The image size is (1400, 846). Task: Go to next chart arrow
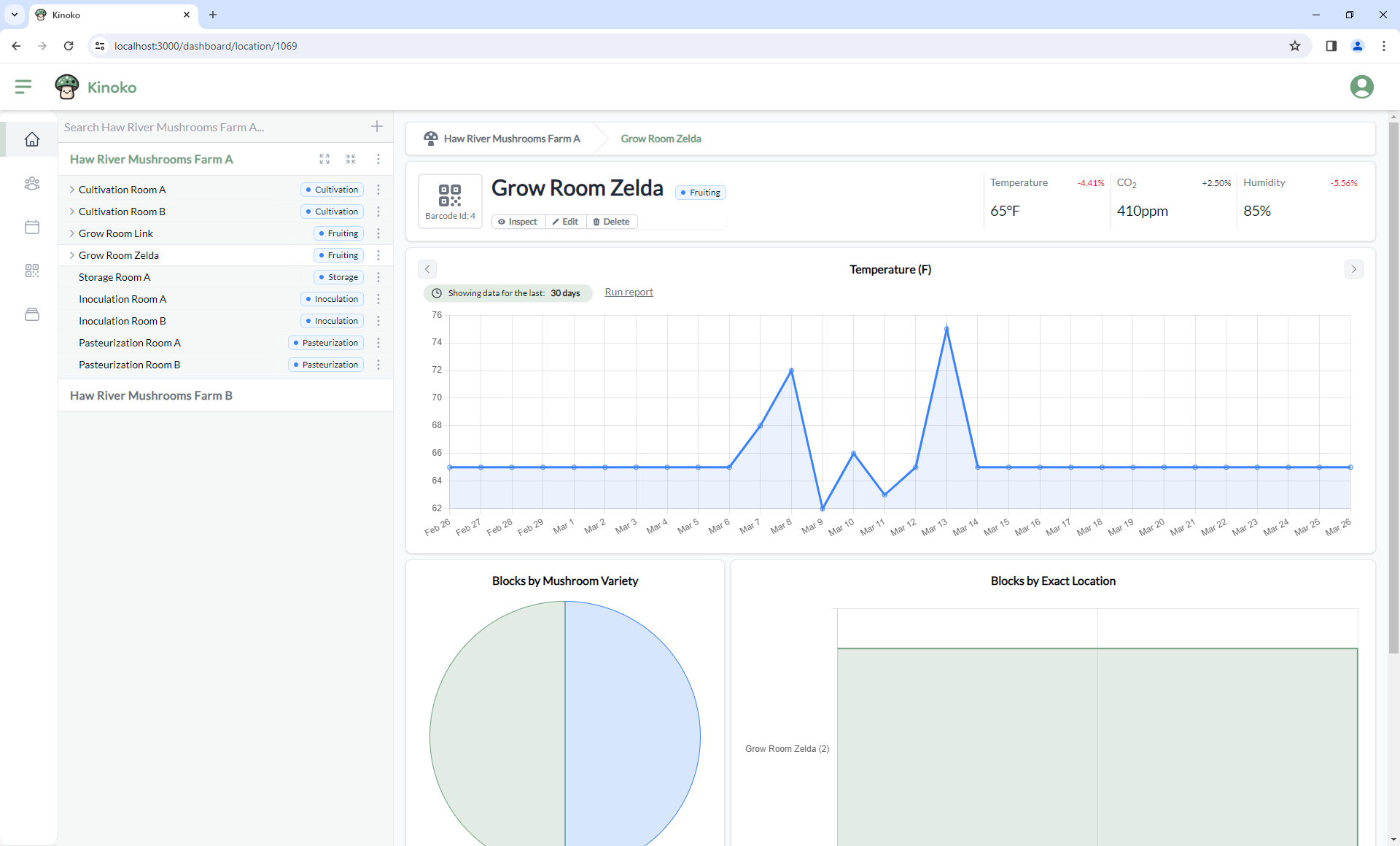tap(1353, 269)
